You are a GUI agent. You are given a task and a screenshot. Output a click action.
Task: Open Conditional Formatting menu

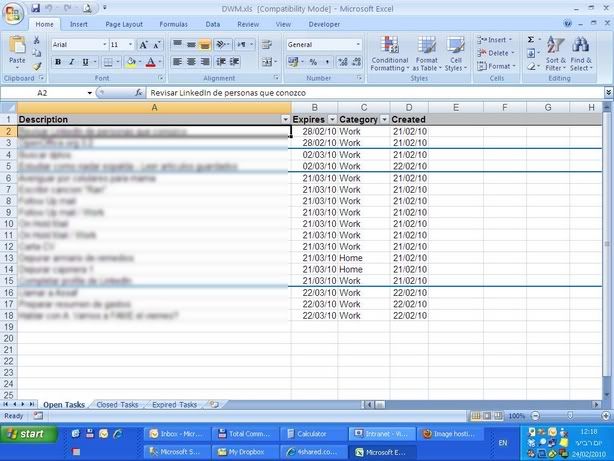point(389,54)
